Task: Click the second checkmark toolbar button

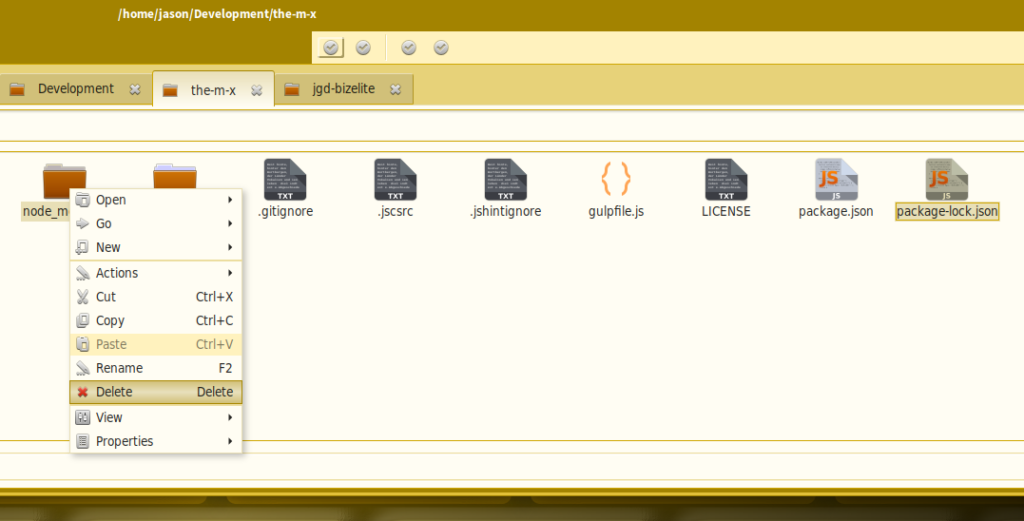Action: (363, 48)
